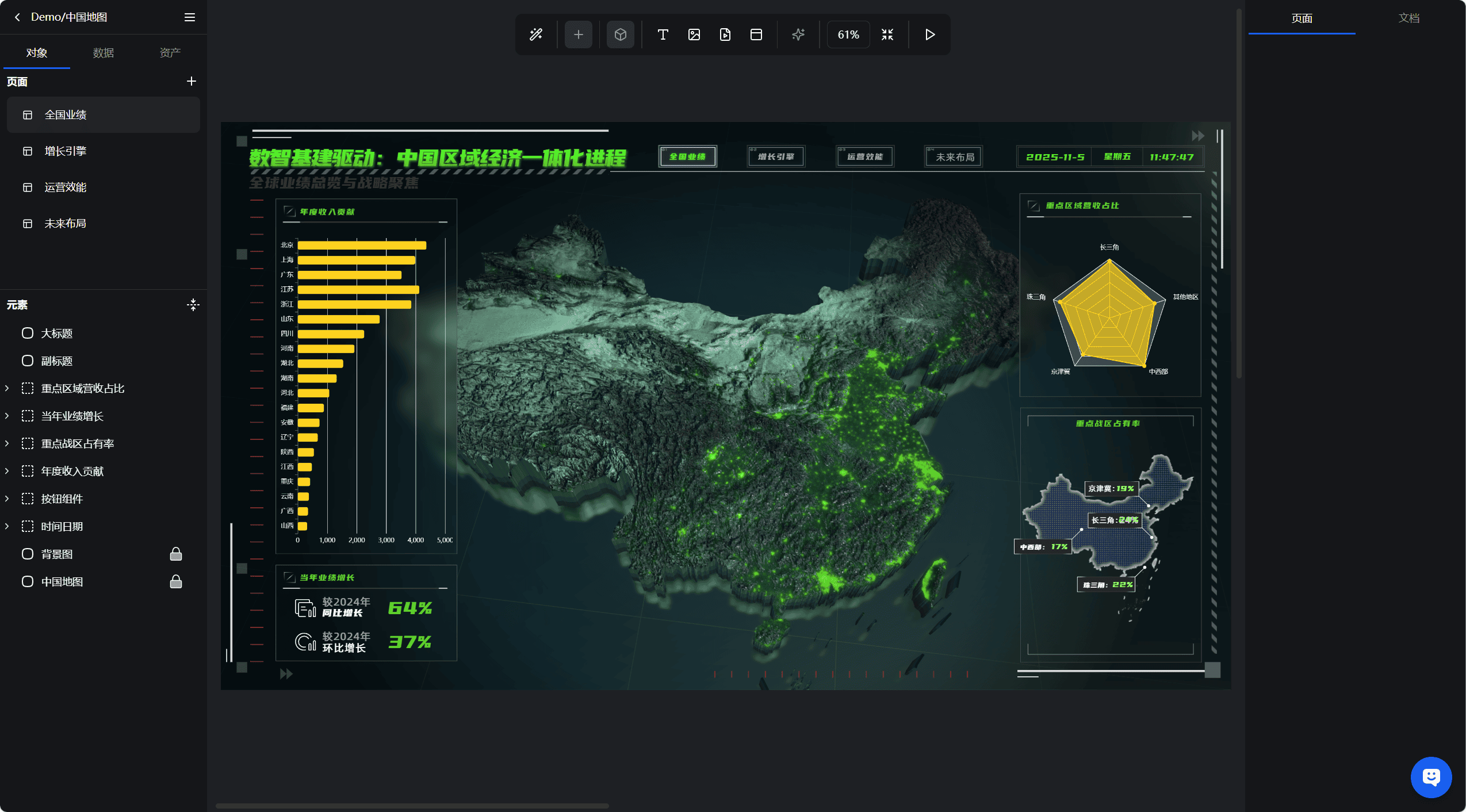Switch to the 文档 tab
1466x812 pixels.
(x=1408, y=18)
